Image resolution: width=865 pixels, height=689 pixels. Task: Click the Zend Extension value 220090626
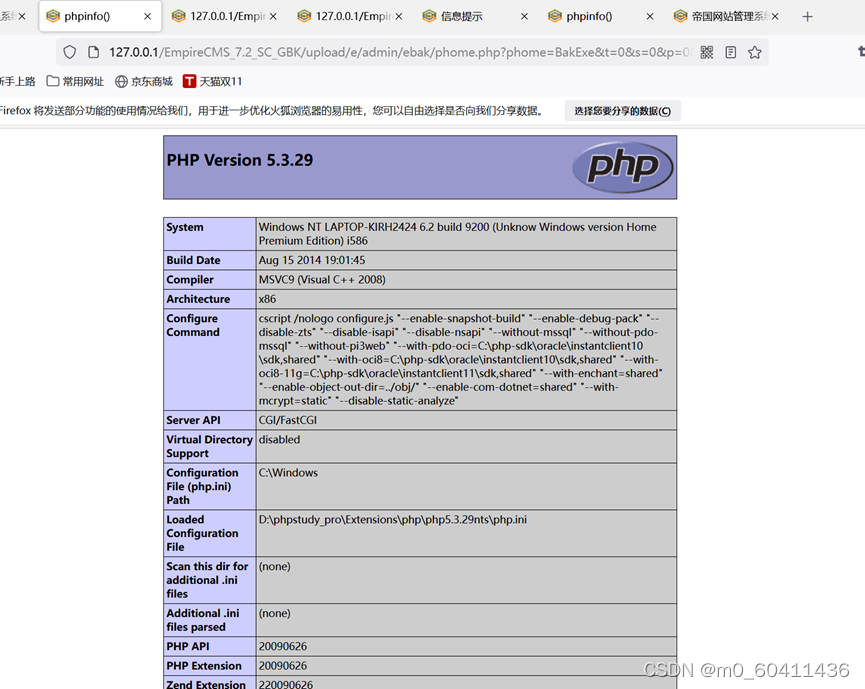click(x=286, y=685)
